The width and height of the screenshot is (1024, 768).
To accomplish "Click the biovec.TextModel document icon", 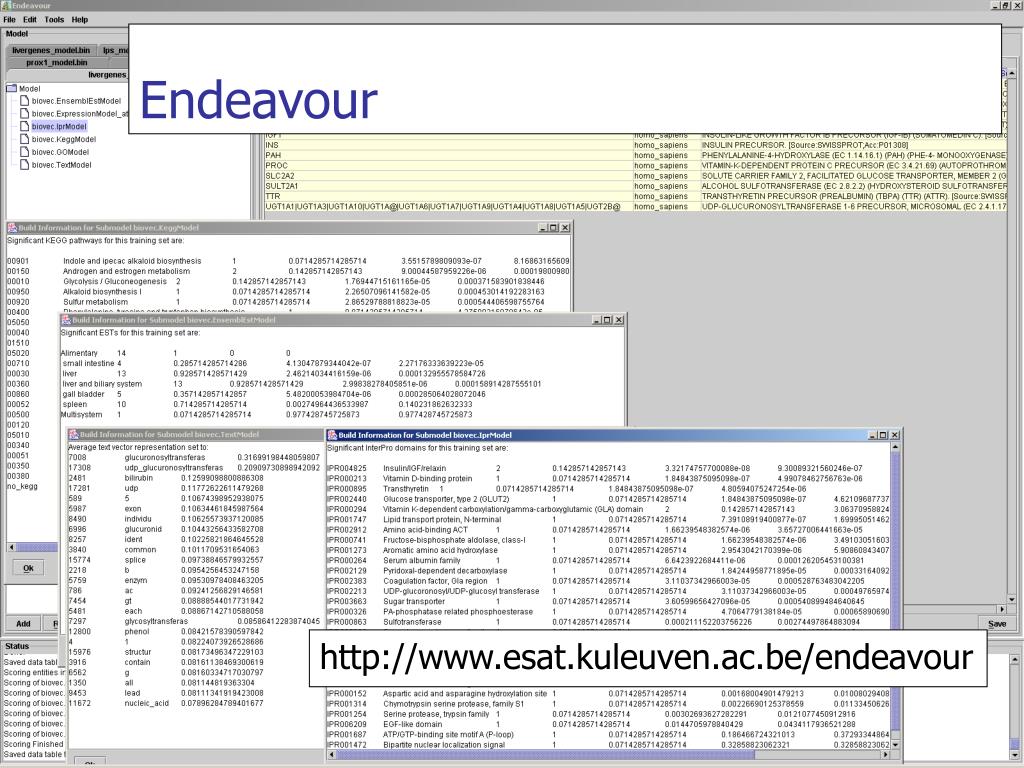I will (25, 165).
